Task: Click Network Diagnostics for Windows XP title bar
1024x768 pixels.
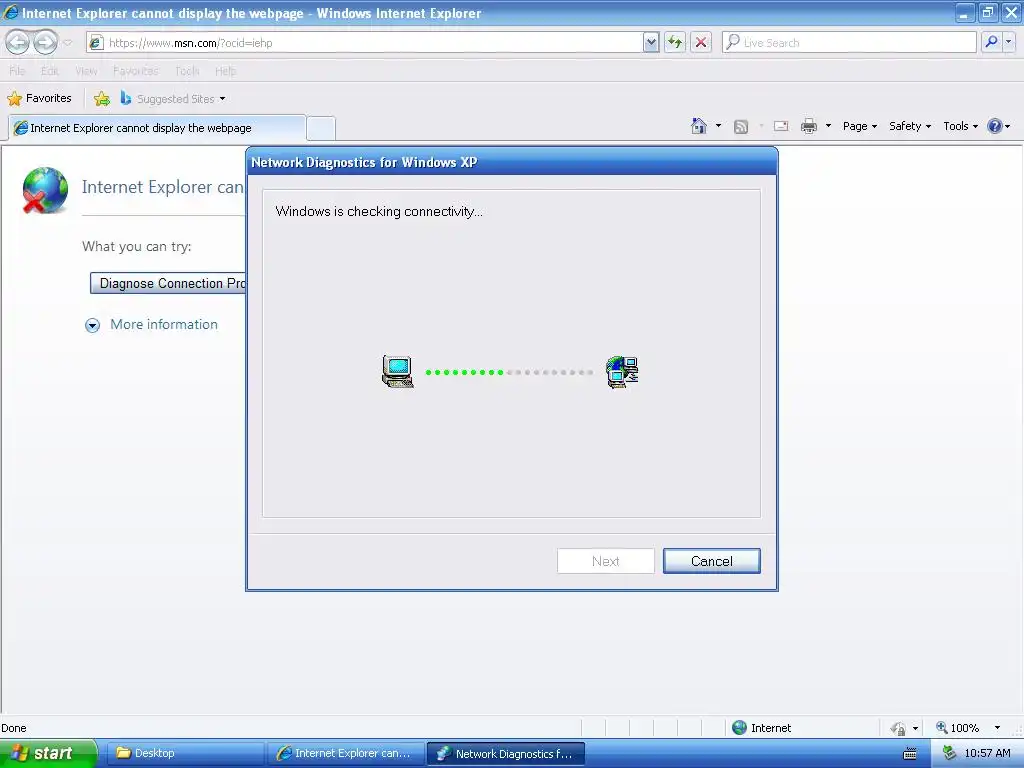Action: point(511,162)
